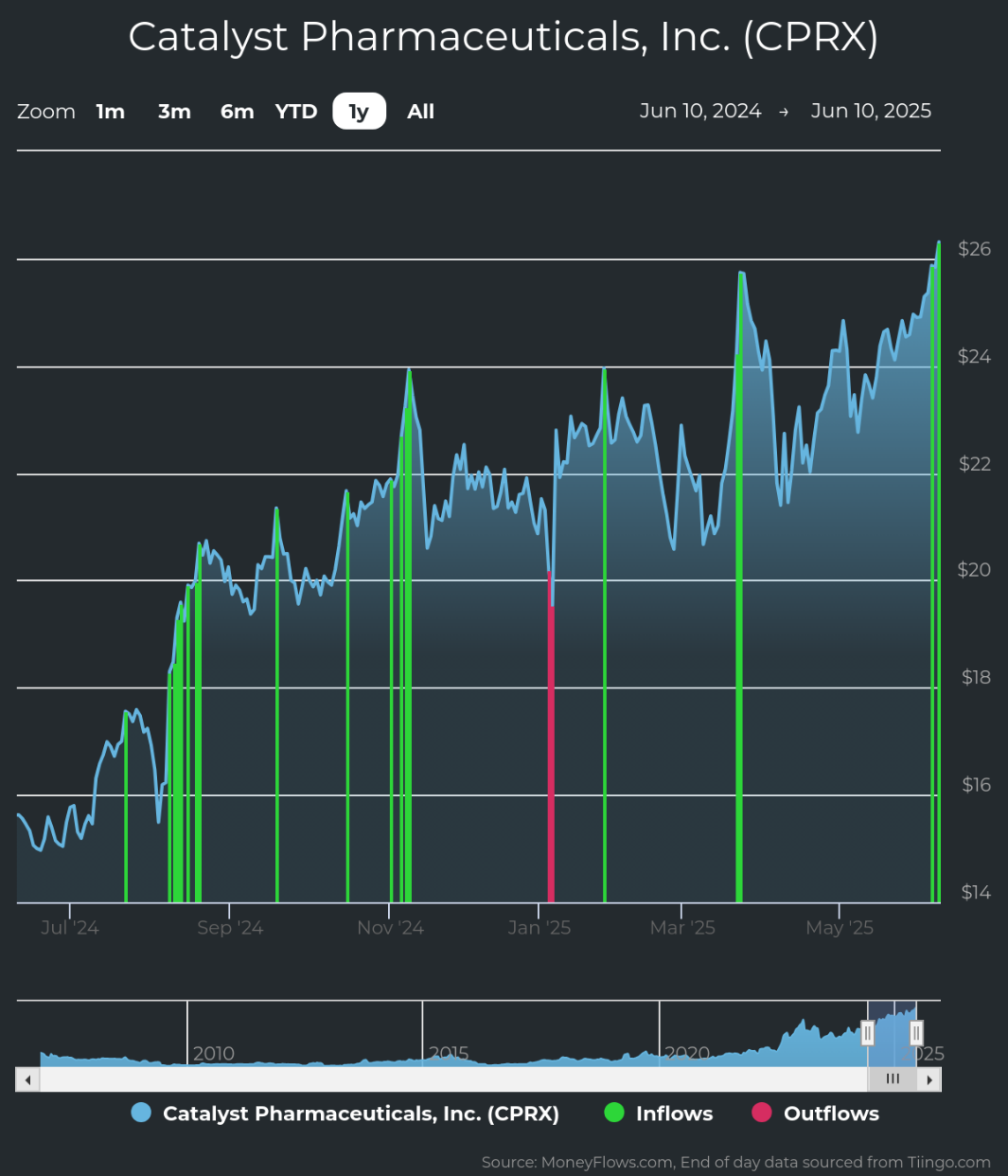Click the $14 y-axis label
This screenshot has height=1176, width=1008.
click(976, 893)
